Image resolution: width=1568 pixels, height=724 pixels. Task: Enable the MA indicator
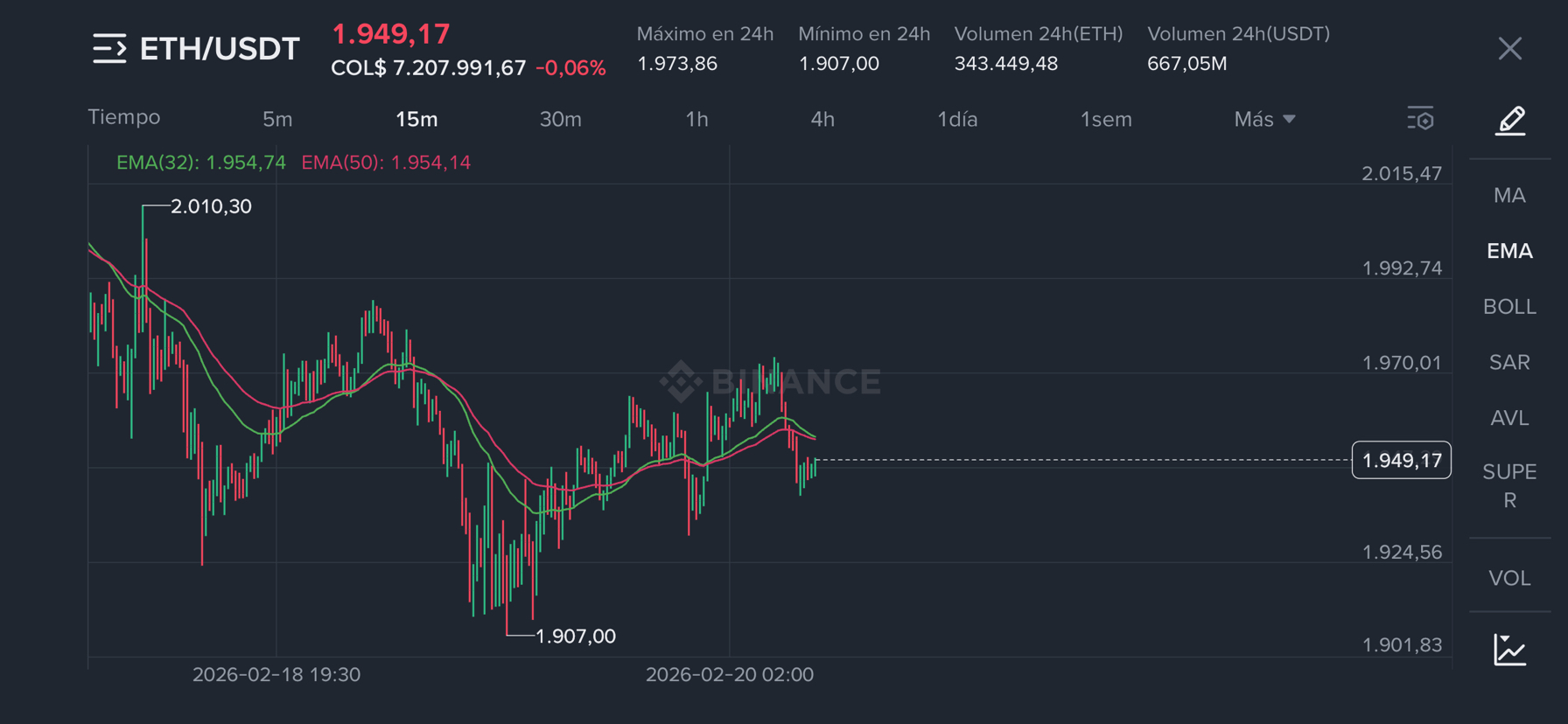(x=1509, y=195)
